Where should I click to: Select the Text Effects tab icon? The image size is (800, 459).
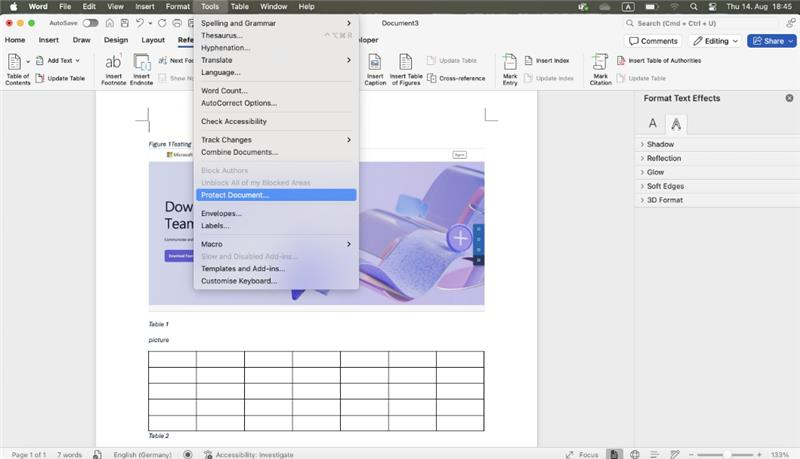point(676,123)
